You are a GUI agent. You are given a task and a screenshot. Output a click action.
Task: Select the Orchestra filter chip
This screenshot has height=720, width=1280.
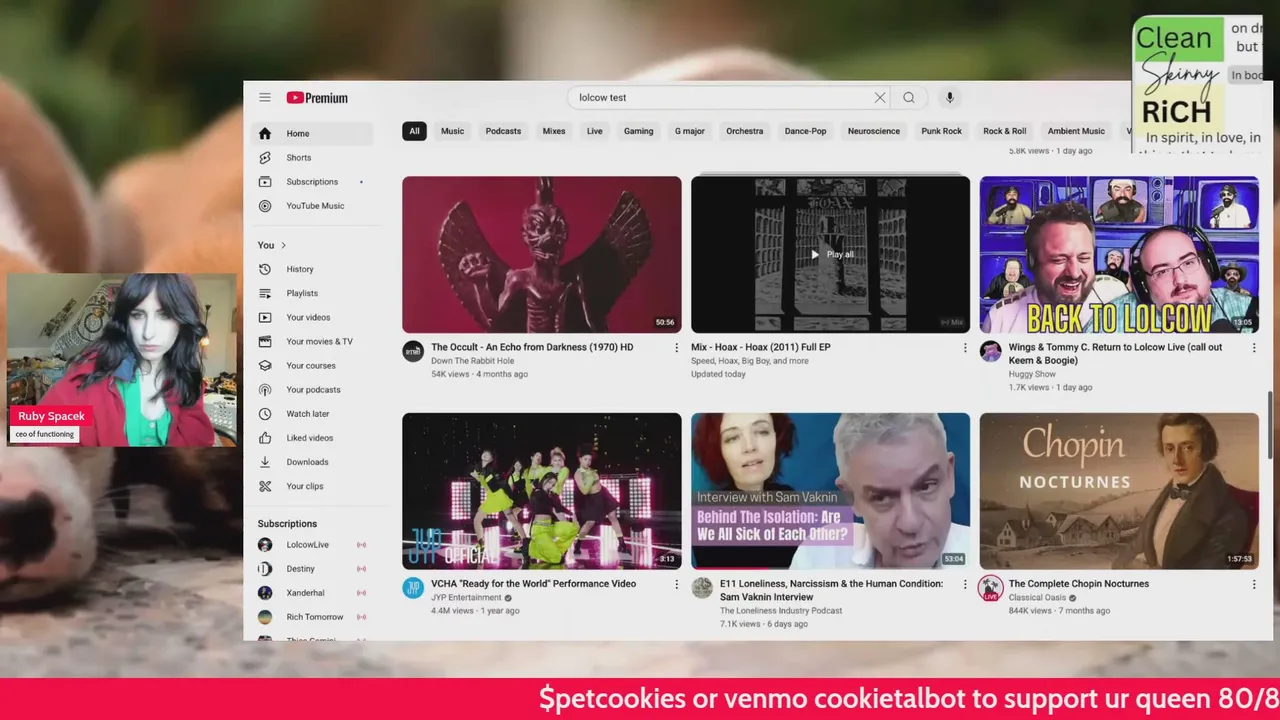click(x=745, y=131)
